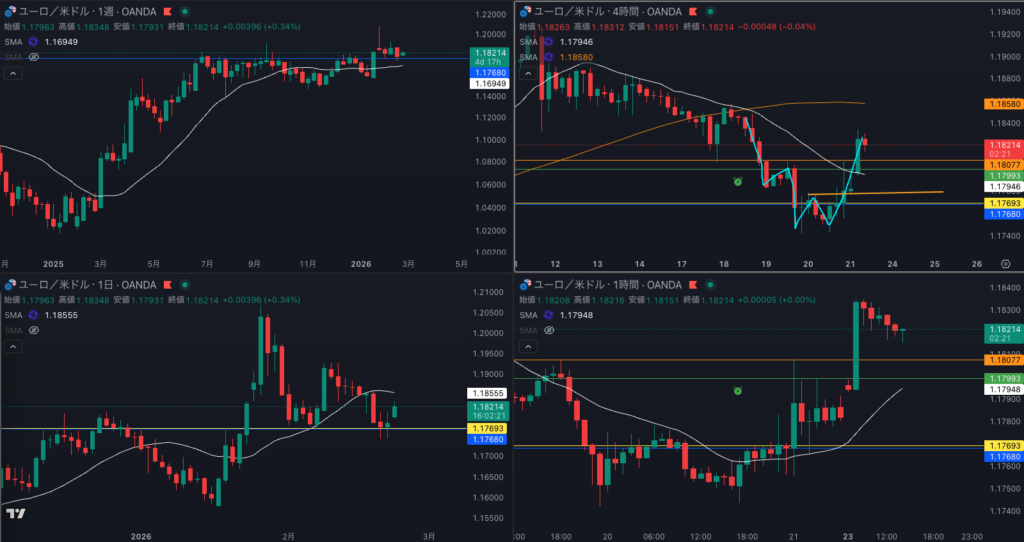Click the SMA 1.16949 loading icon, weekly chart
This screenshot has width=1024, height=542.
coord(33,42)
